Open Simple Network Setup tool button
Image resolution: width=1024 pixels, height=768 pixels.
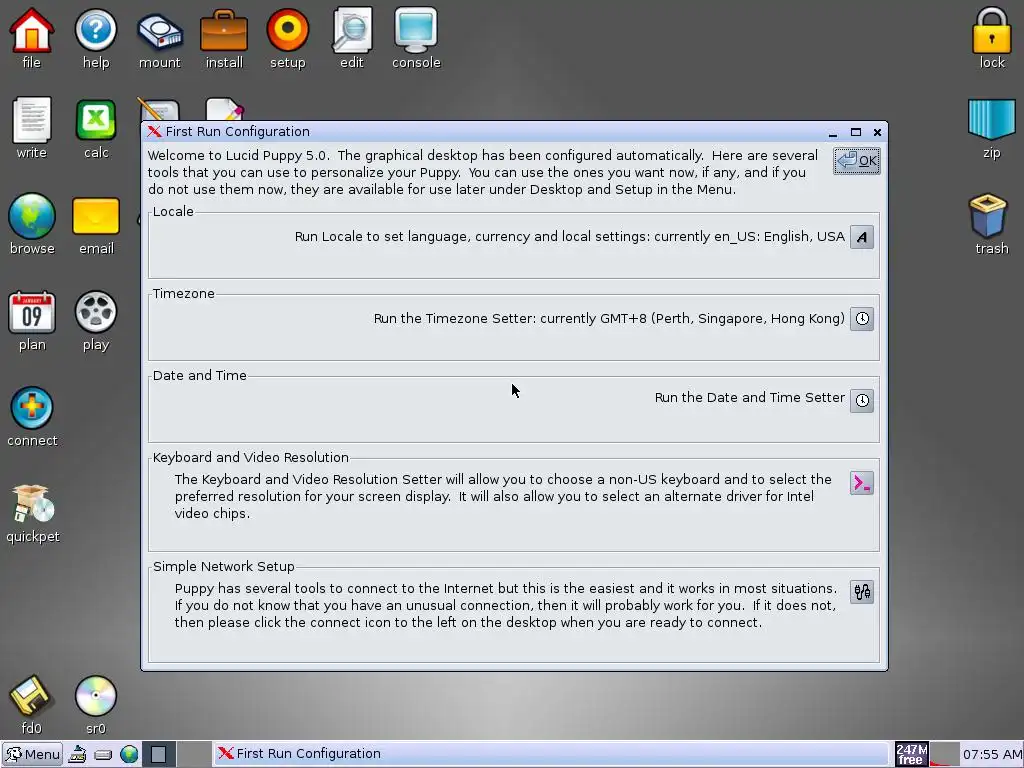861,592
